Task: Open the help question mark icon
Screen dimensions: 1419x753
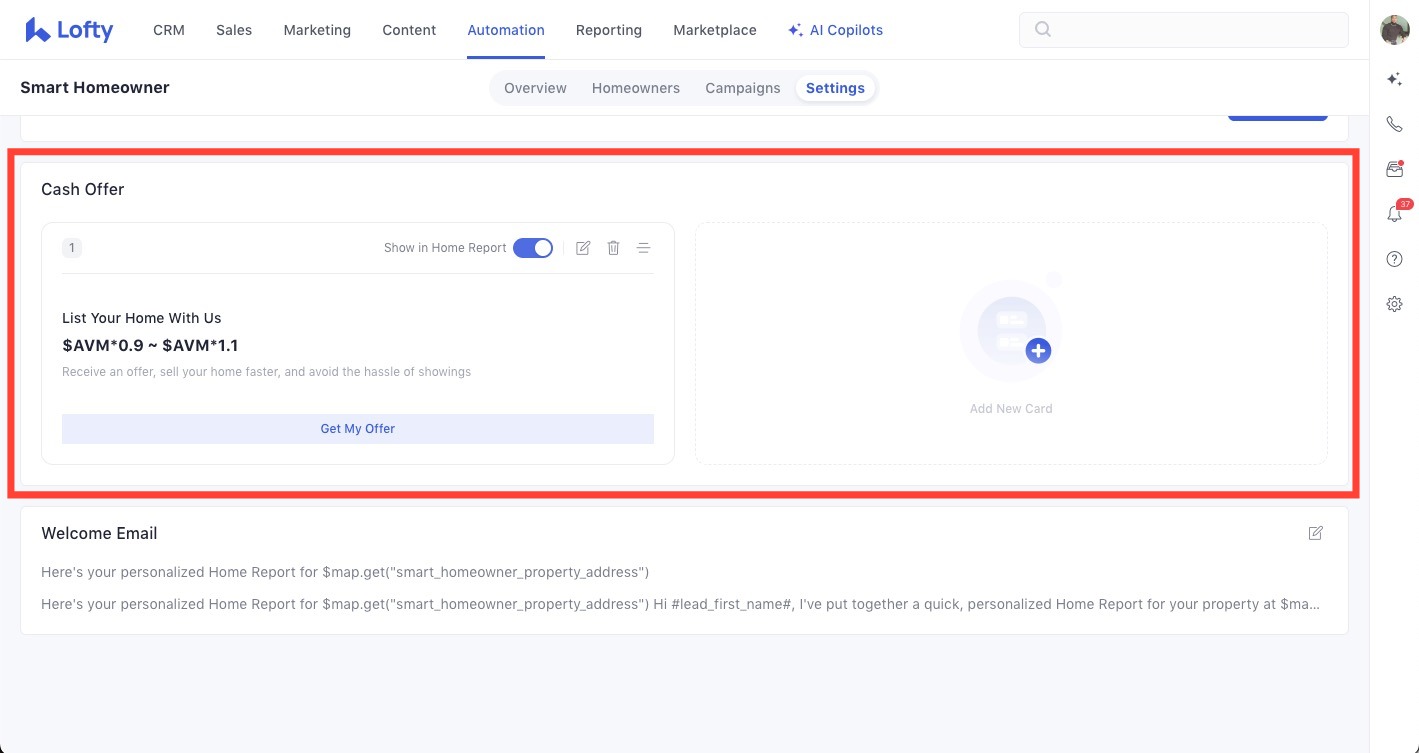Action: (x=1394, y=259)
